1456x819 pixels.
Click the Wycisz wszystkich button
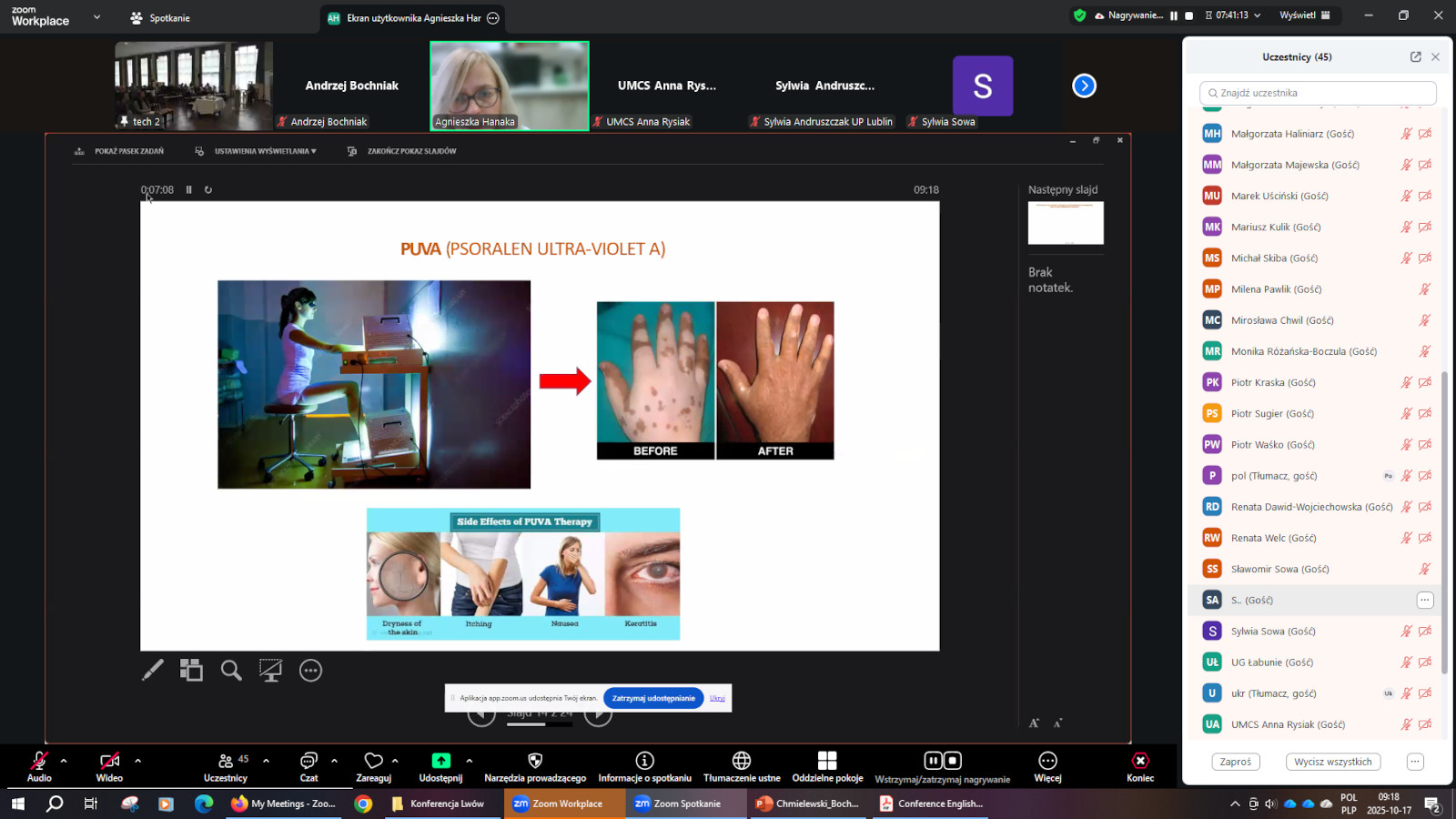pos(1332,762)
